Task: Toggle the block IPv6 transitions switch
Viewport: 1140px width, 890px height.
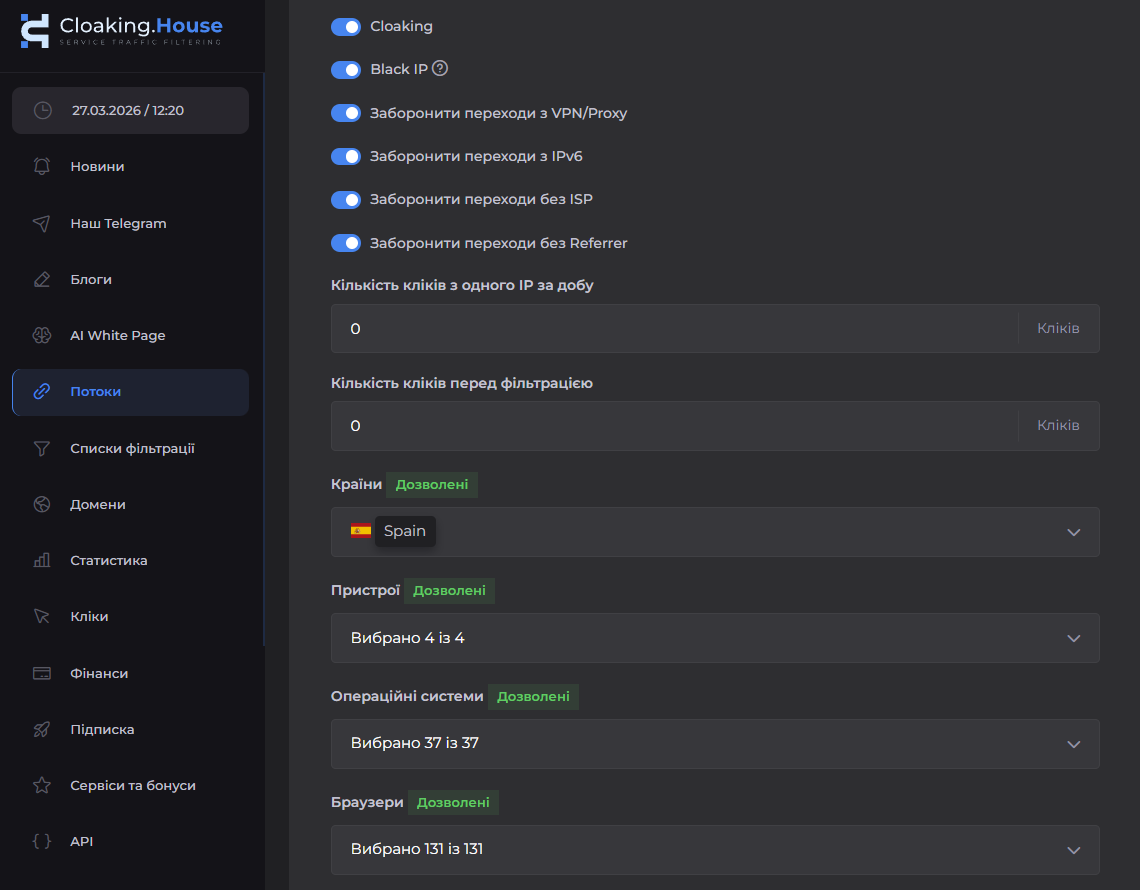Action: [x=346, y=156]
